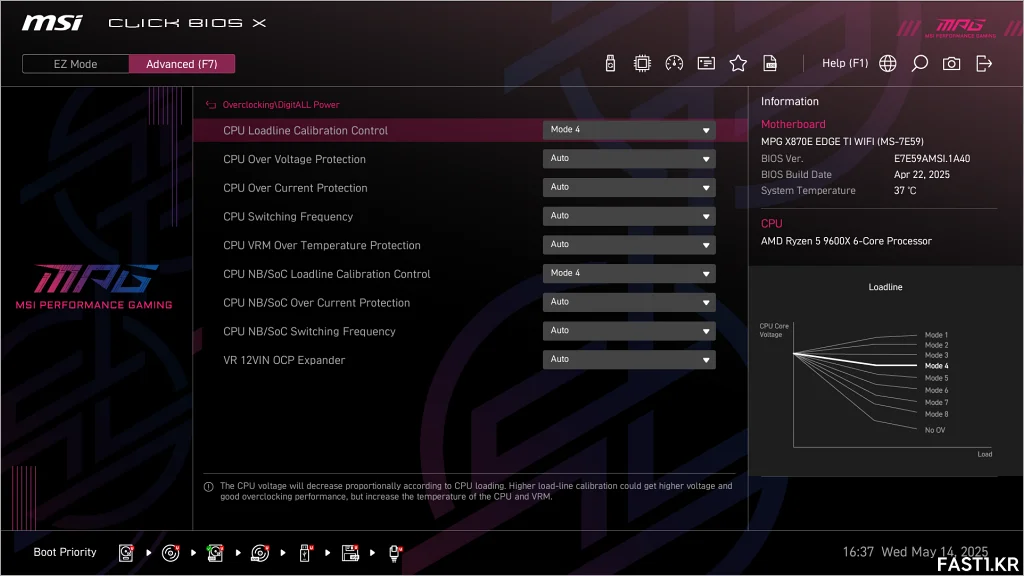
Task: Click BIOS Build Date value Apr 22, 2025
Action: [921, 174]
